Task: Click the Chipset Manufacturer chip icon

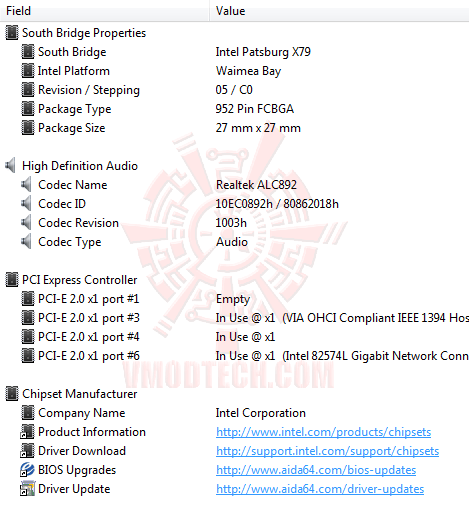Action: coord(12,394)
